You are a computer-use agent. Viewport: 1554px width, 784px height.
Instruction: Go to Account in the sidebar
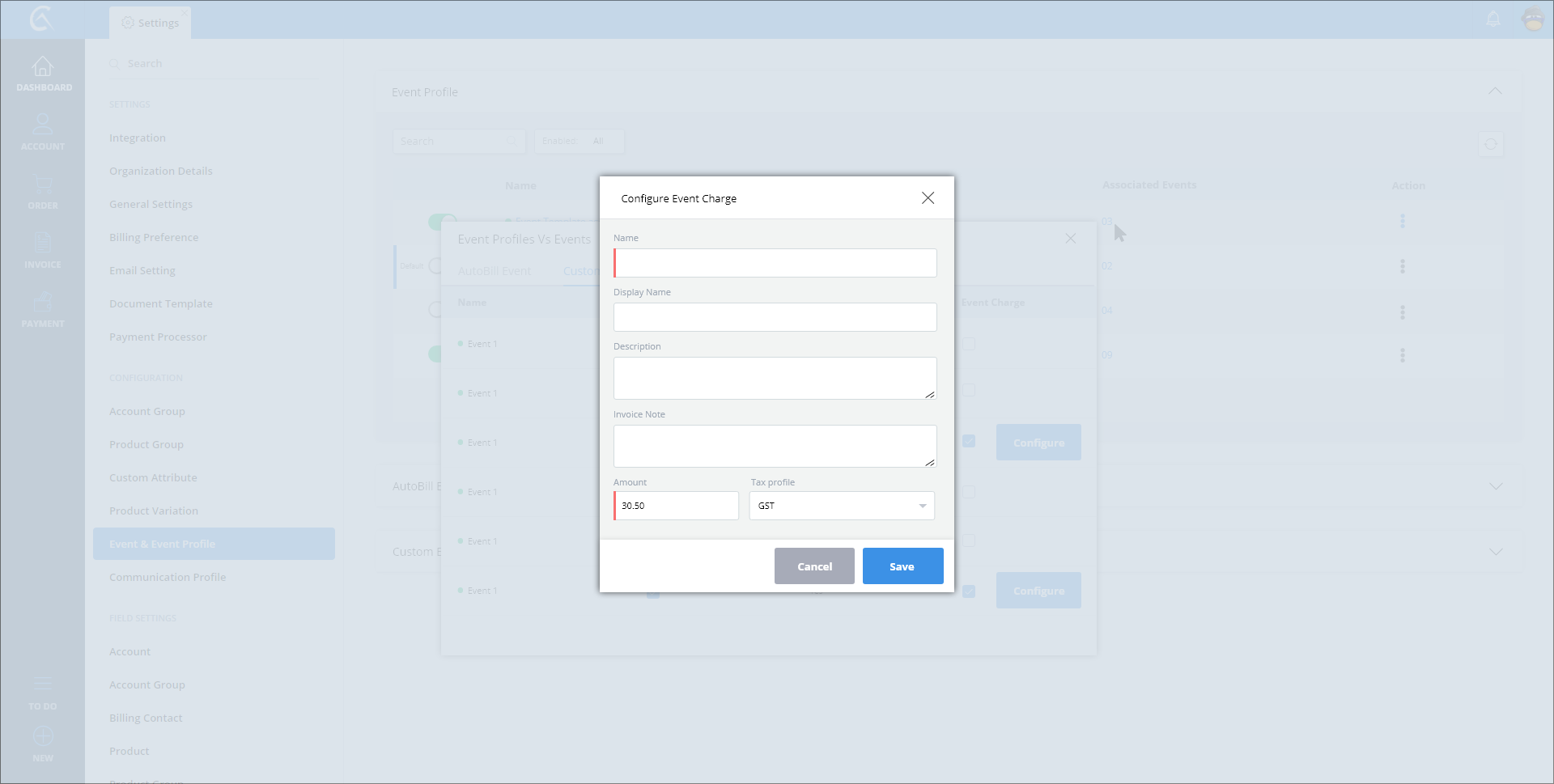click(x=43, y=126)
